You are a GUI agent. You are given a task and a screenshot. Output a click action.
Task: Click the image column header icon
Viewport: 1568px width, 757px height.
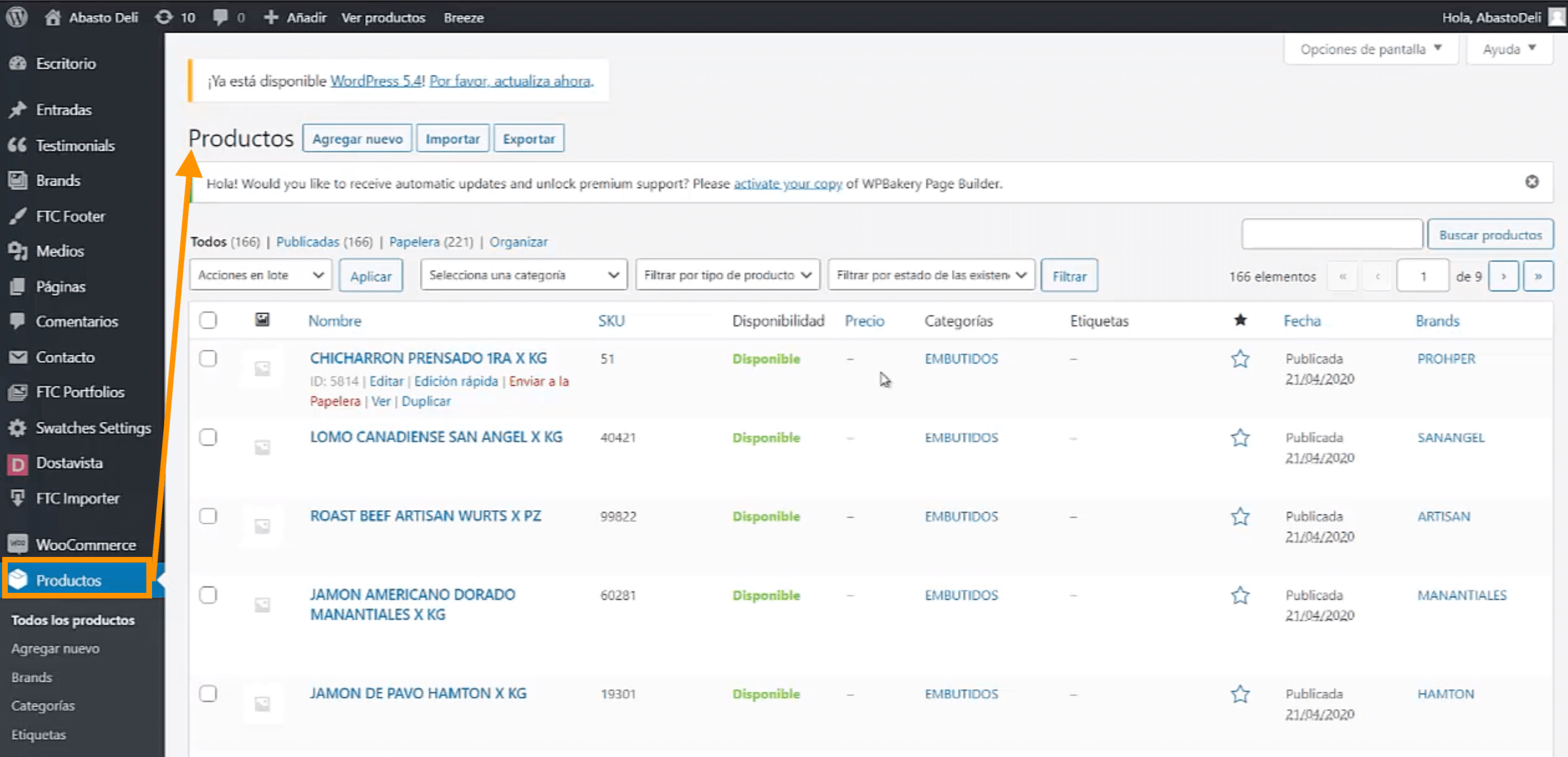coord(262,320)
